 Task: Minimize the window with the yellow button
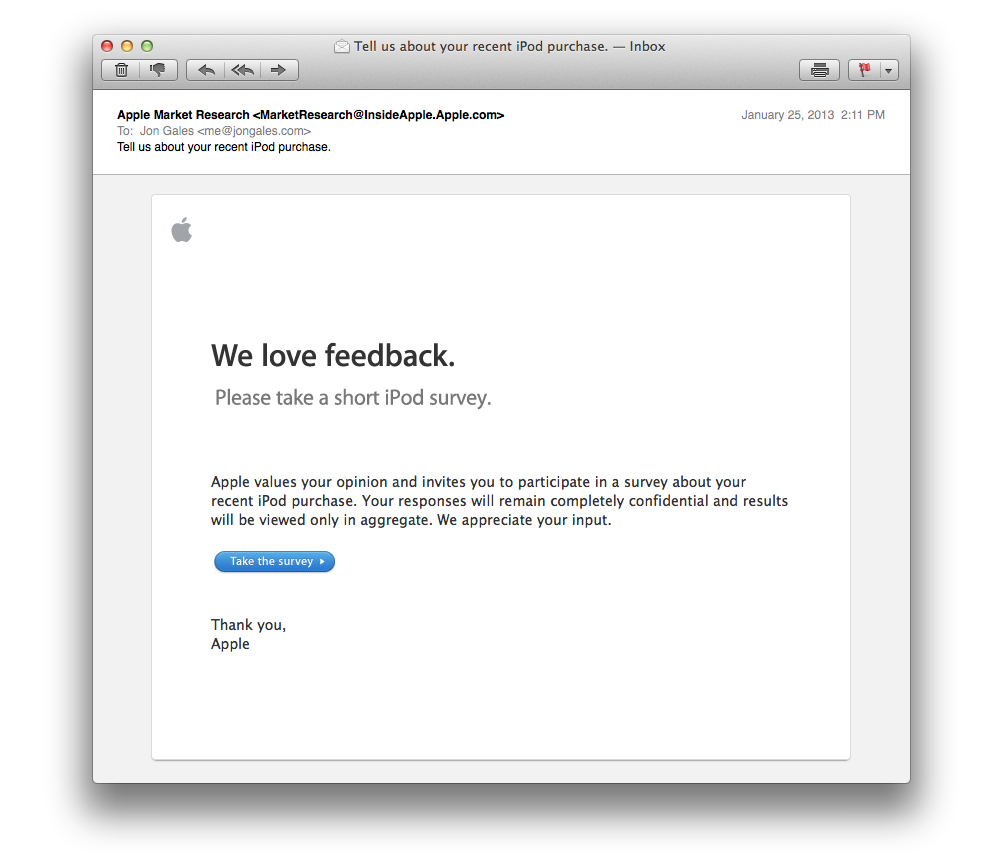(x=127, y=46)
